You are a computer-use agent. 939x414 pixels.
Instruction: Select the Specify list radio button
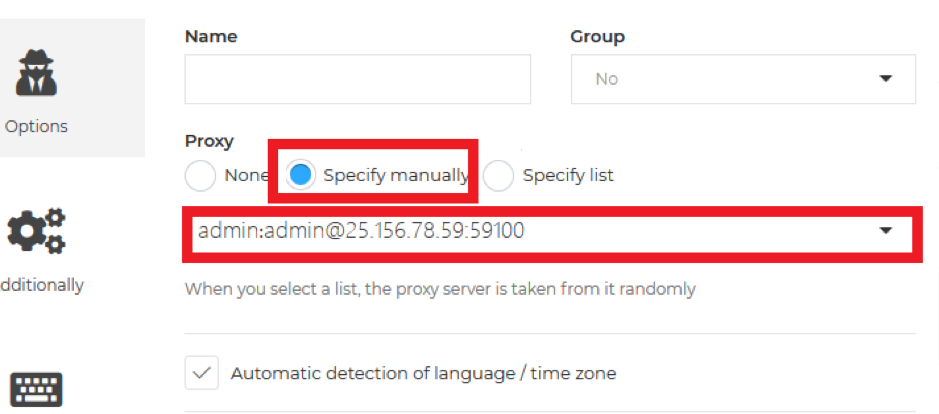pos(498,176)
